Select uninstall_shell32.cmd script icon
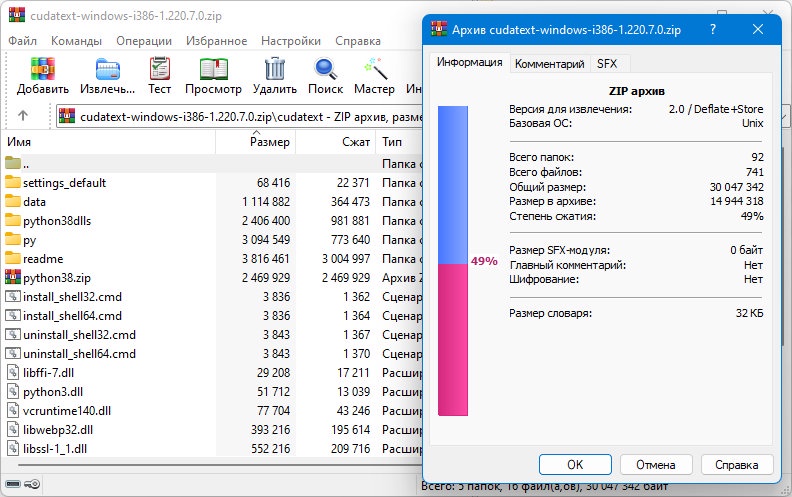Viewport: 792px width, 497px height. click(13, 334)
